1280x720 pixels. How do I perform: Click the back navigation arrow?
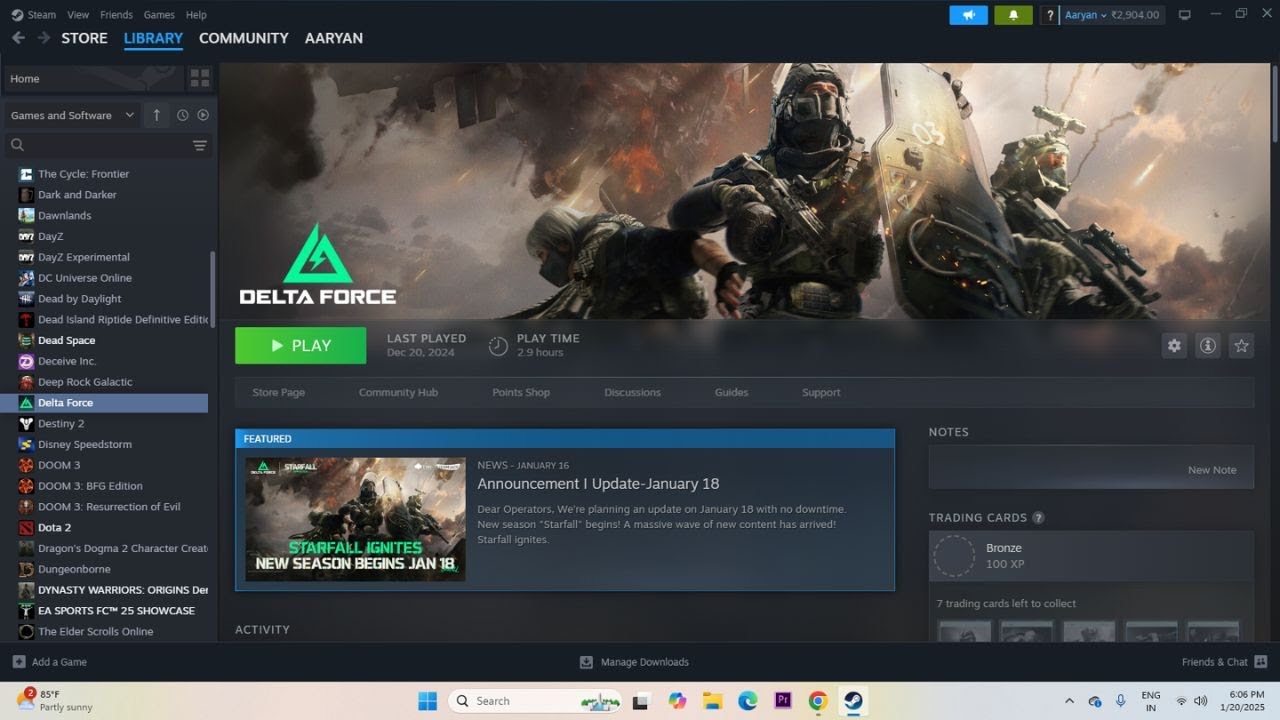tap(18, 38)
